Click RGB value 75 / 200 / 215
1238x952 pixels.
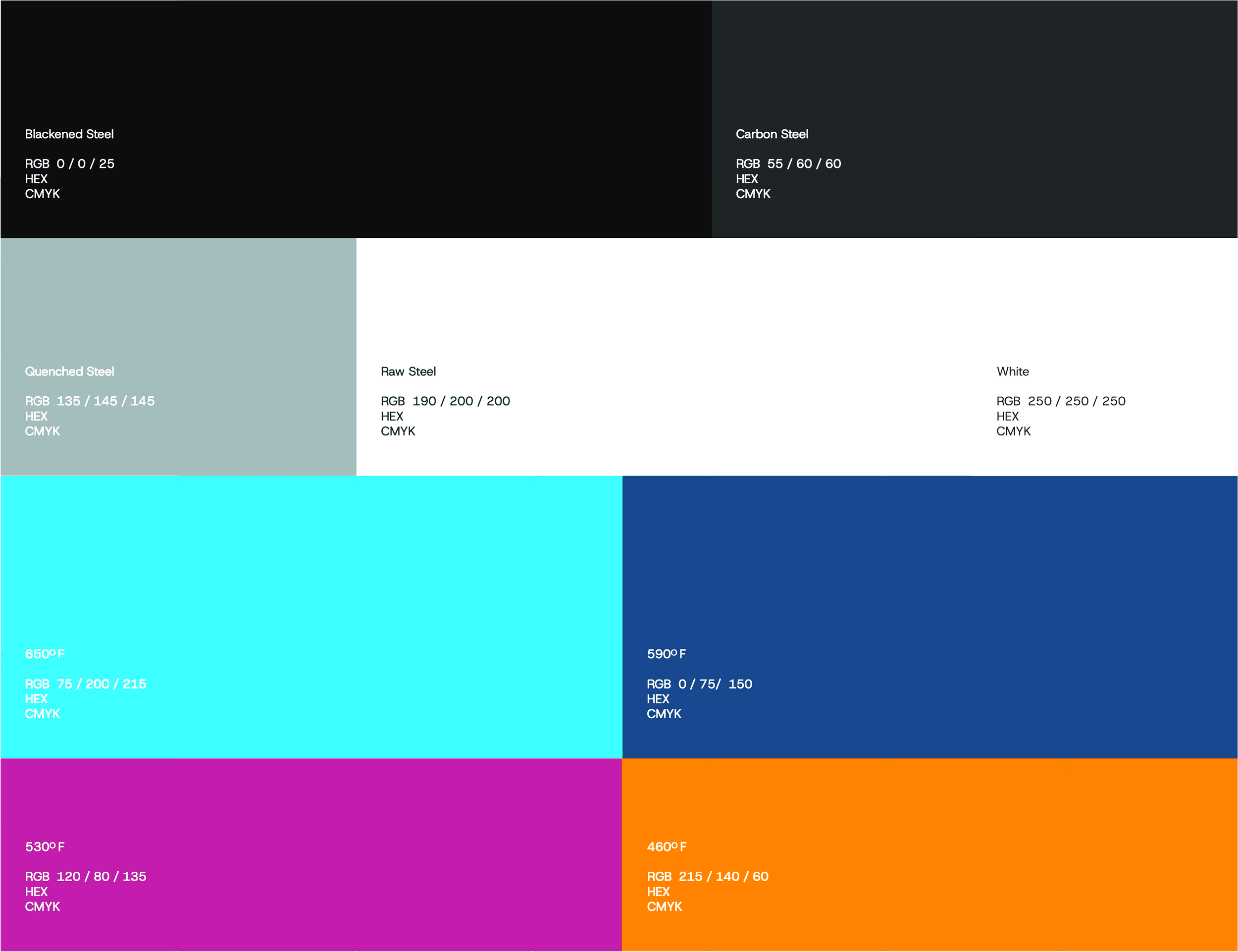pos(101,684)
